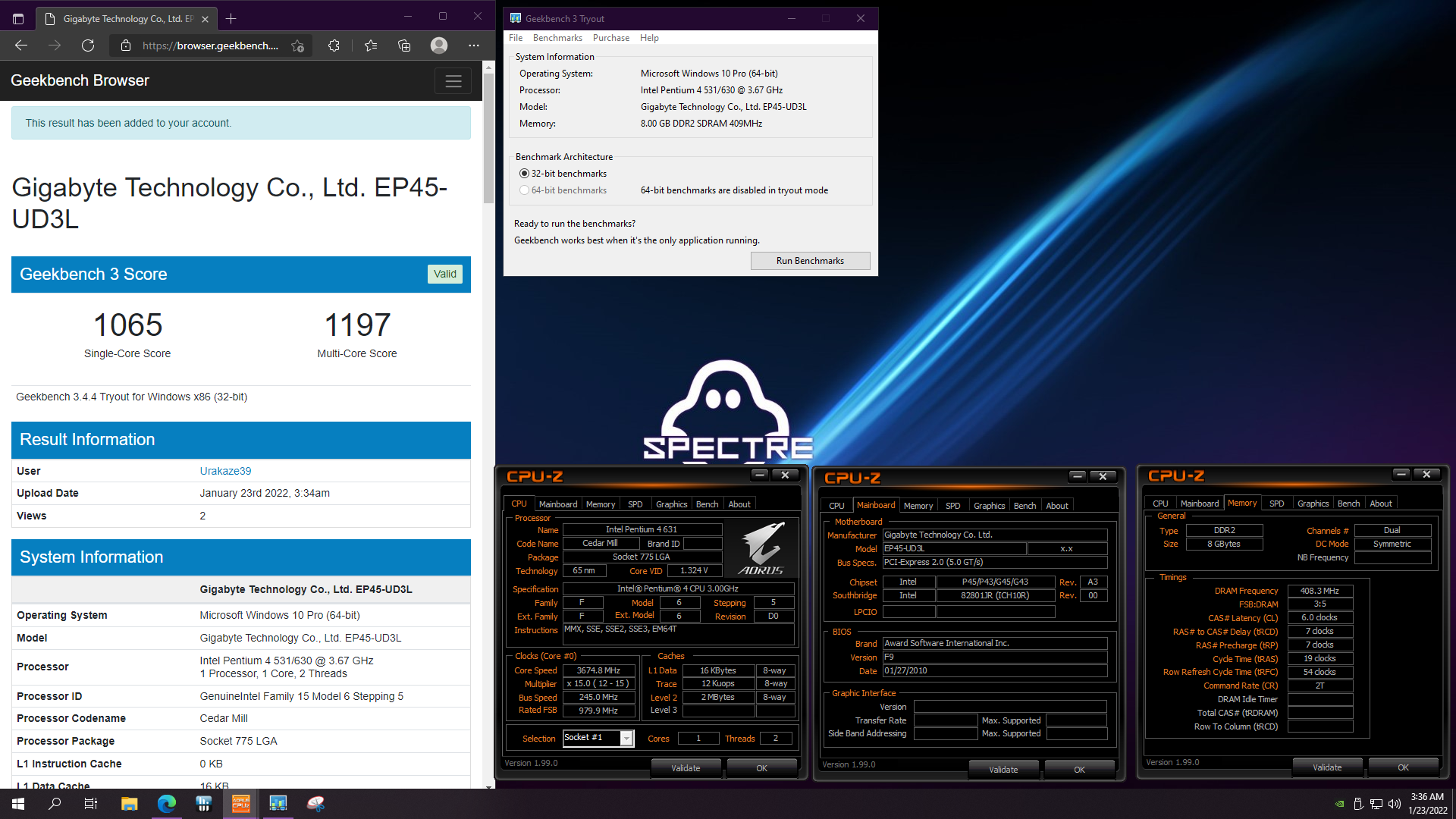The width and height of the screenshot is (1456, 819).
Task: Click the browser forward arrow
Action: coord(55,45)
